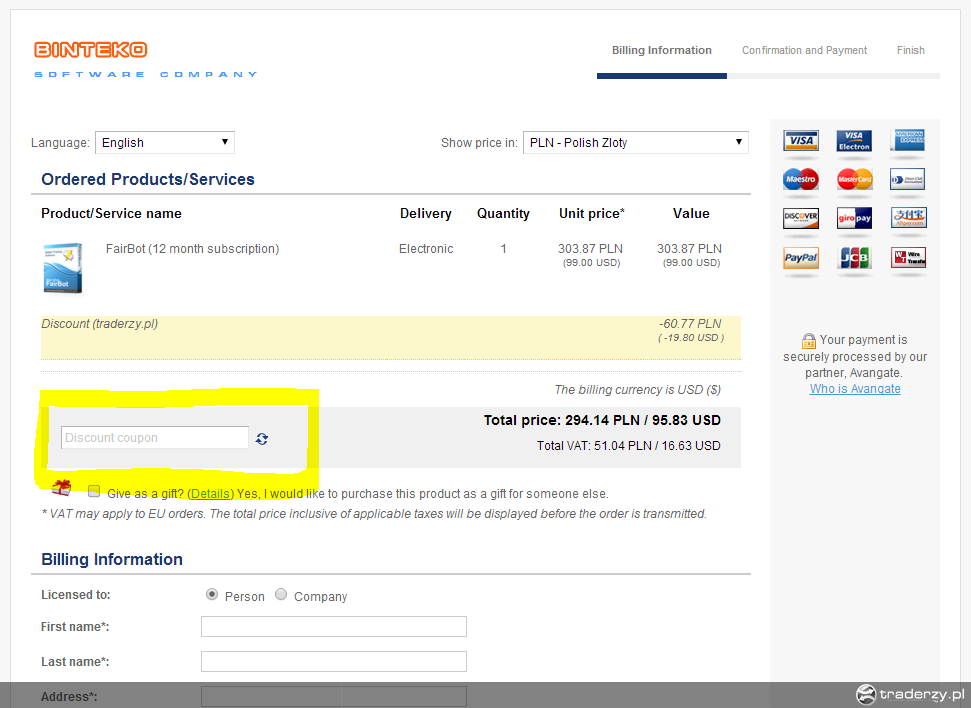Image resolution: width=971 pixels, height=708 pixels.
Task: Click the Ordered Products/Services heading
Action: [x=148, y=180]
